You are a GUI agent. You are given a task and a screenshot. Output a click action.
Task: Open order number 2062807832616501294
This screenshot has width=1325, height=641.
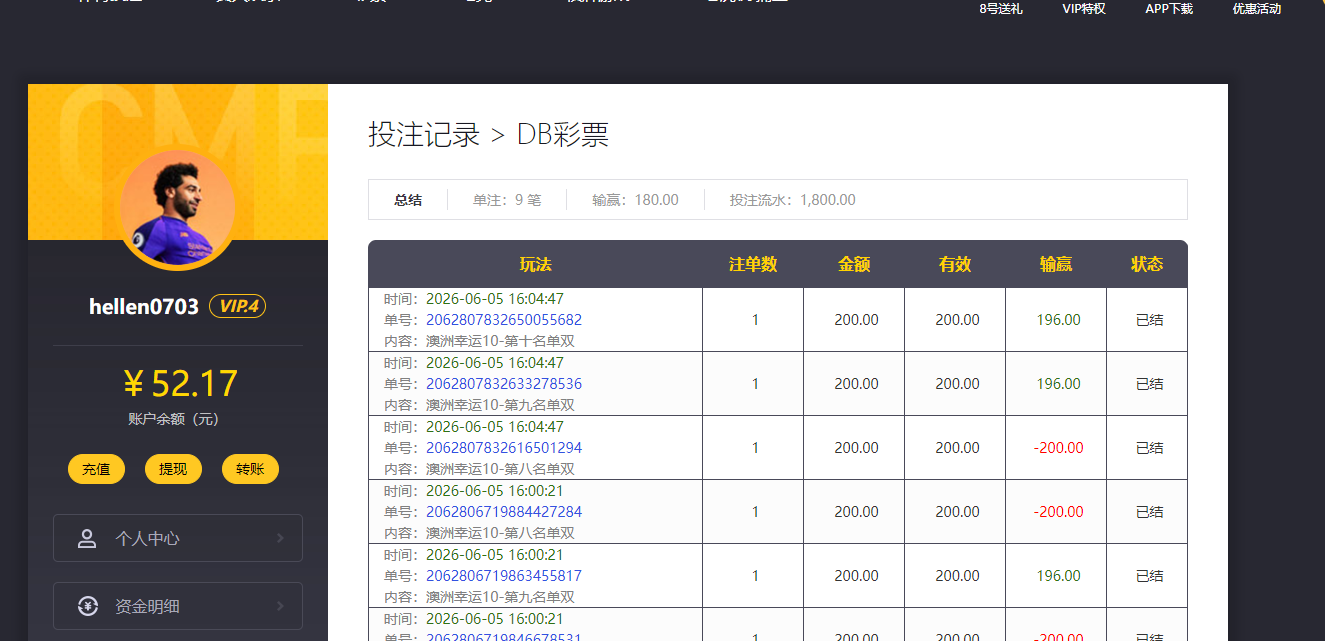click(504, 448)
